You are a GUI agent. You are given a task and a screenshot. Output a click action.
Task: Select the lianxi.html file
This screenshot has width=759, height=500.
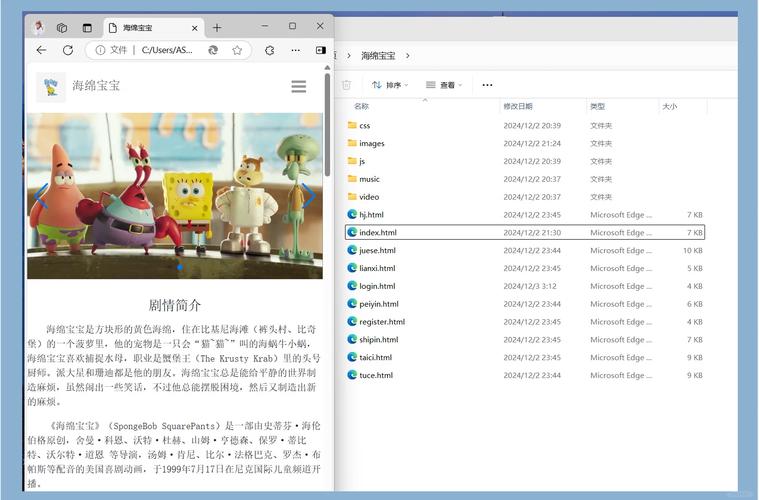[x=525, y=268]
